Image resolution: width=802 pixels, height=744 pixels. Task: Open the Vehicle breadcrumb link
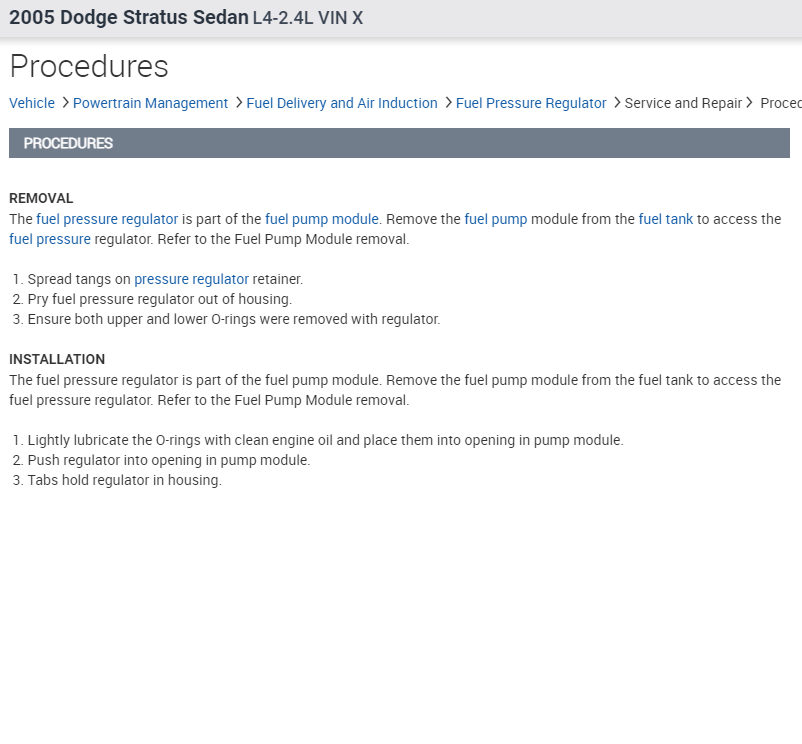[32, 103]
